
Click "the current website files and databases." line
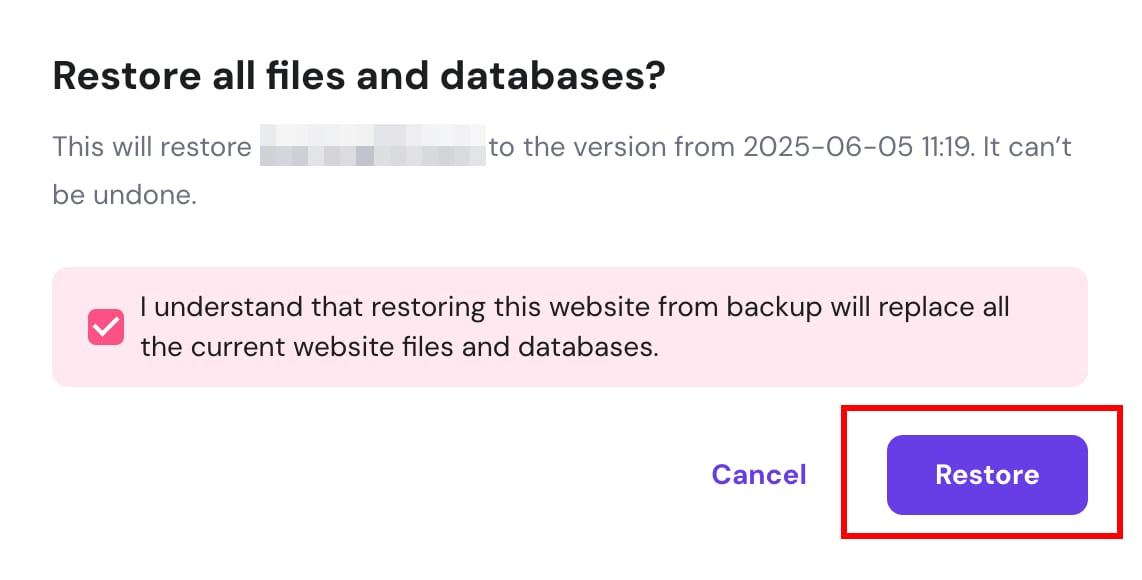coord(399,347)
